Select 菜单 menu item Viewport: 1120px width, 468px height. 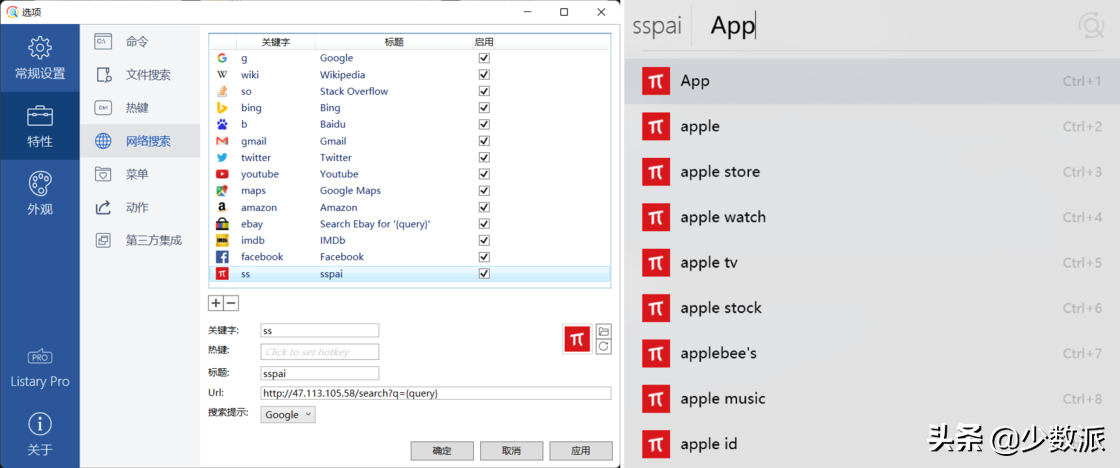click(x=140, y=174)
